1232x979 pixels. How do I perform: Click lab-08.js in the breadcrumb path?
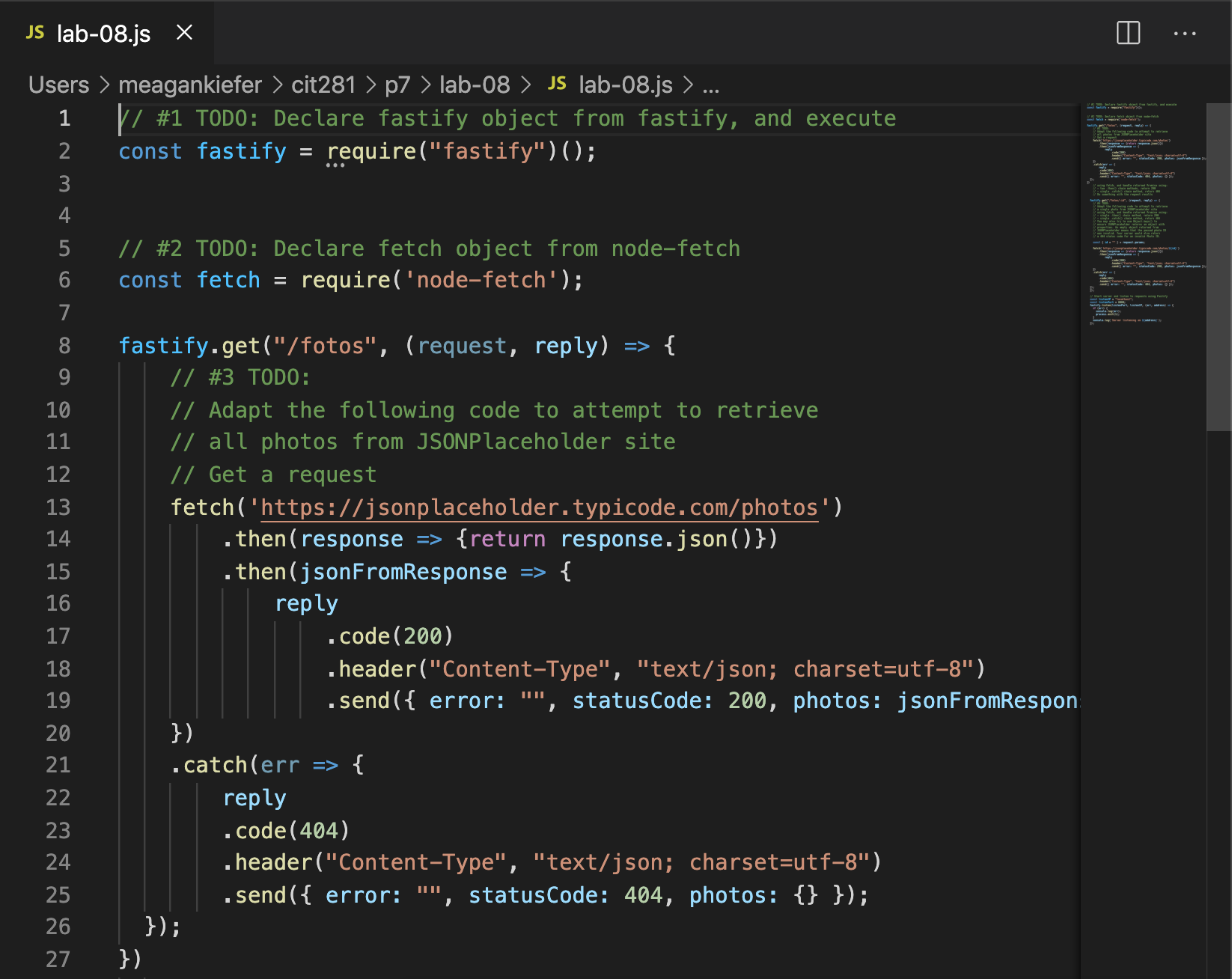click(x=626, y=85)
